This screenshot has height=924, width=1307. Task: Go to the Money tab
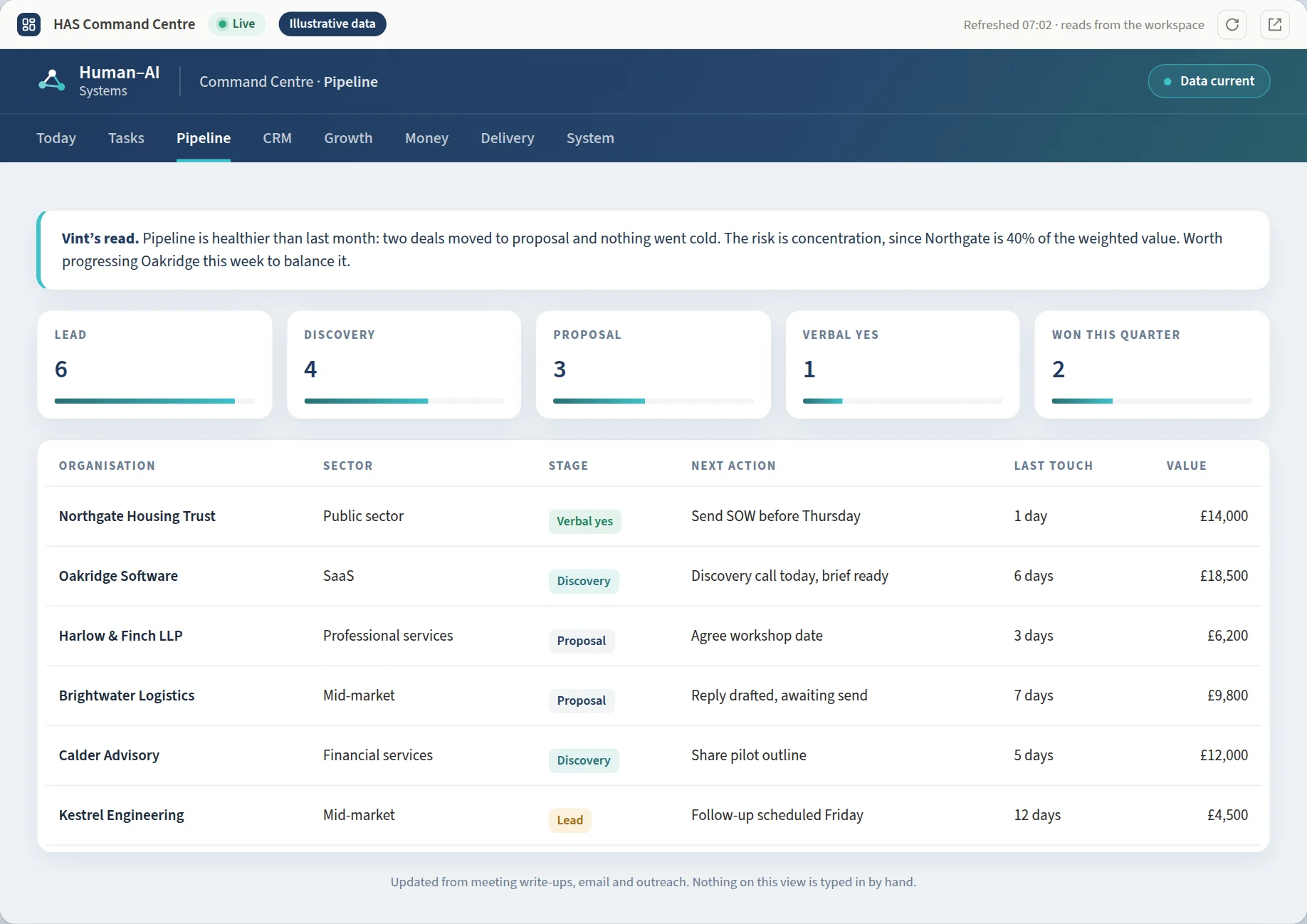426,138
